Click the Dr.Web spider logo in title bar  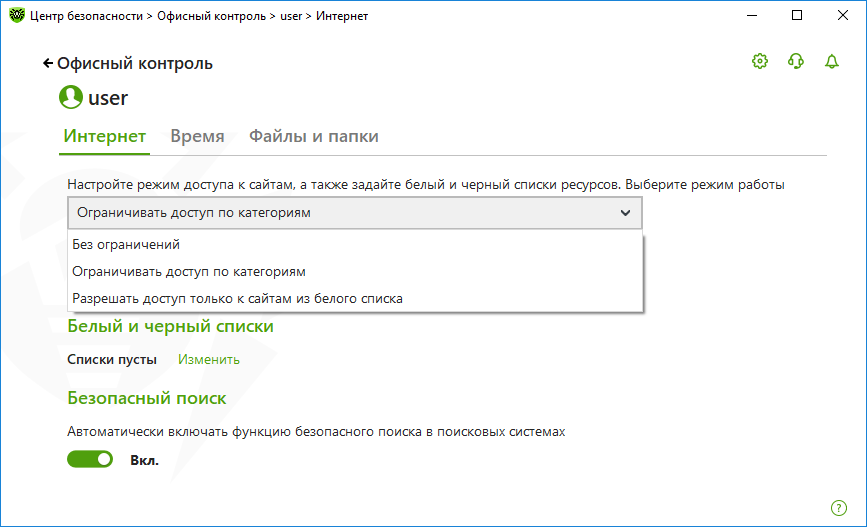17,15
